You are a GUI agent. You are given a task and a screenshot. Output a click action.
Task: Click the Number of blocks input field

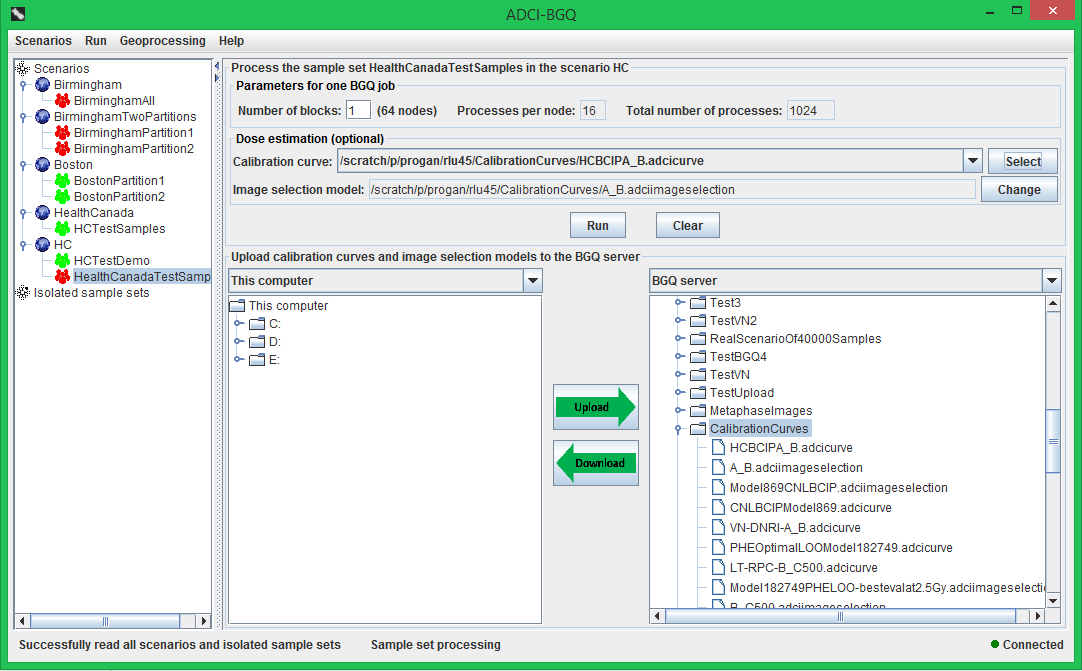[358, 110]
